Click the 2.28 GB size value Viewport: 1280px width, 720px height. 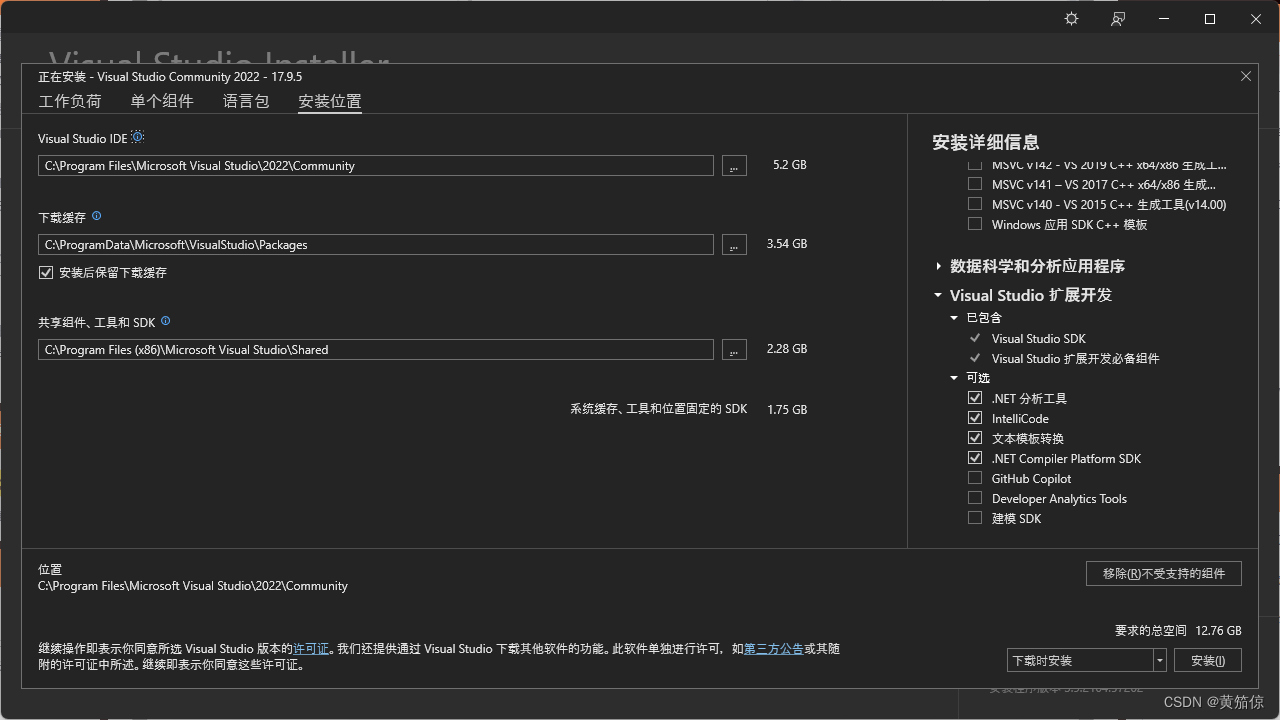787,349
